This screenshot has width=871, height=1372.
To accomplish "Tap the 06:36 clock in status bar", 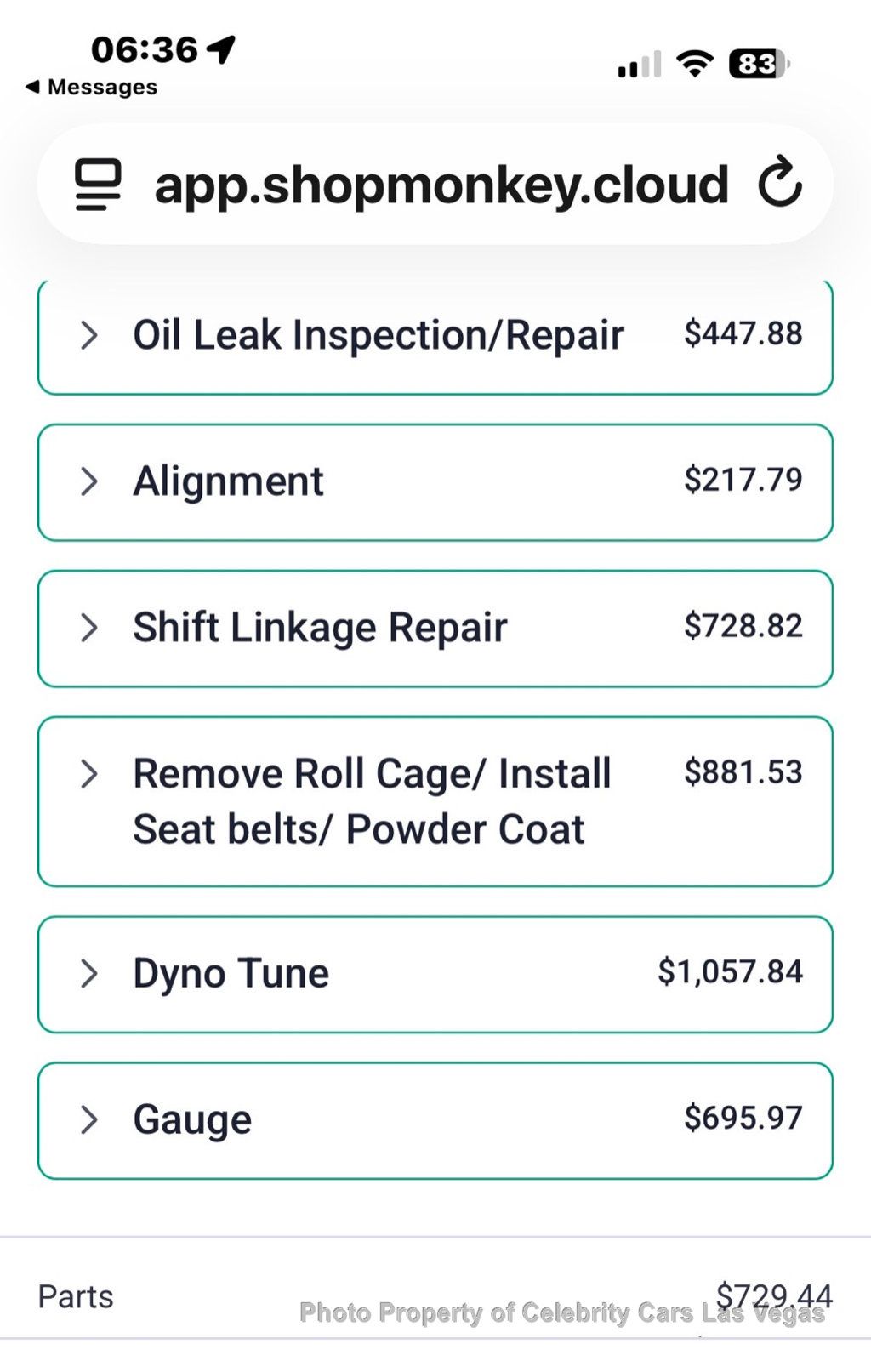I will tap(145, 49).
